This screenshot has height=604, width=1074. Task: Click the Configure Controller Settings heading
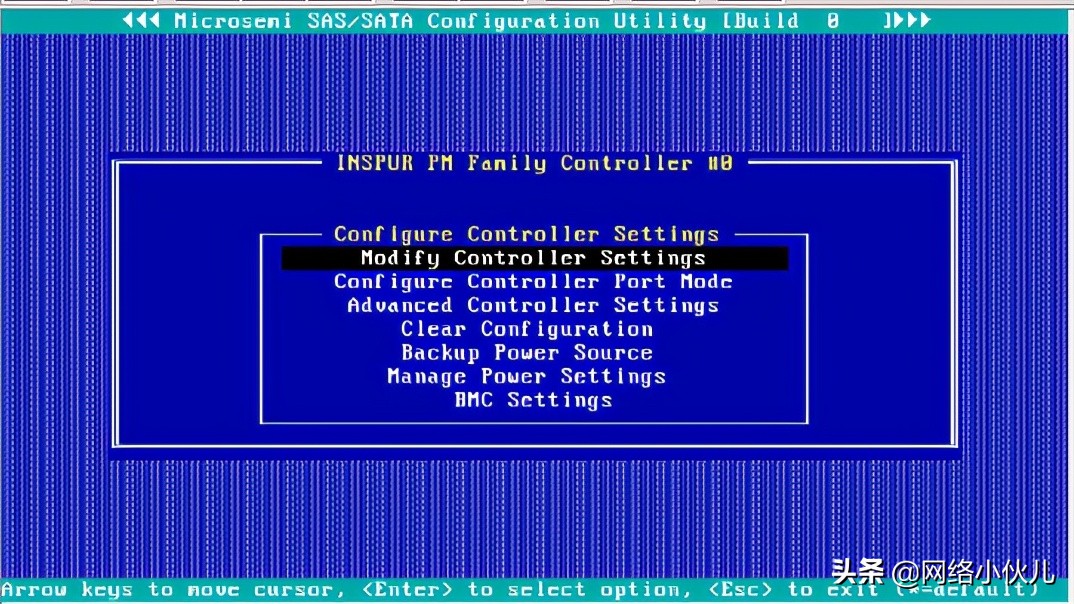tap(526, 234)
